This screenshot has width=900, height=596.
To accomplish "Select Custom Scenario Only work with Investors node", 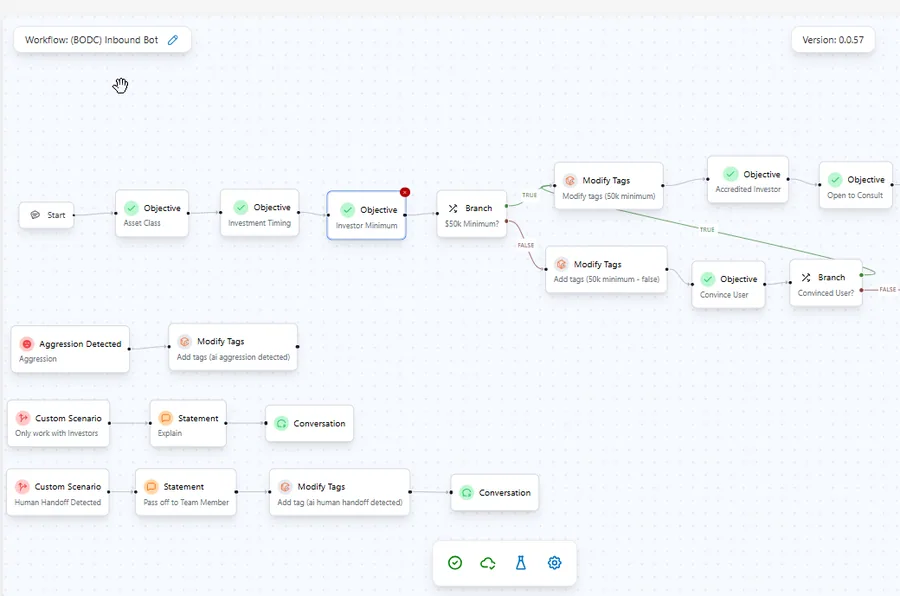I will (x=58, y=424).
